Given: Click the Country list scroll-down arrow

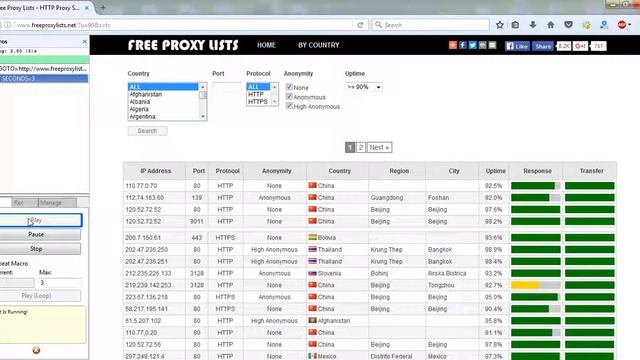Looking at the screenshot, I should coord(203,116).
